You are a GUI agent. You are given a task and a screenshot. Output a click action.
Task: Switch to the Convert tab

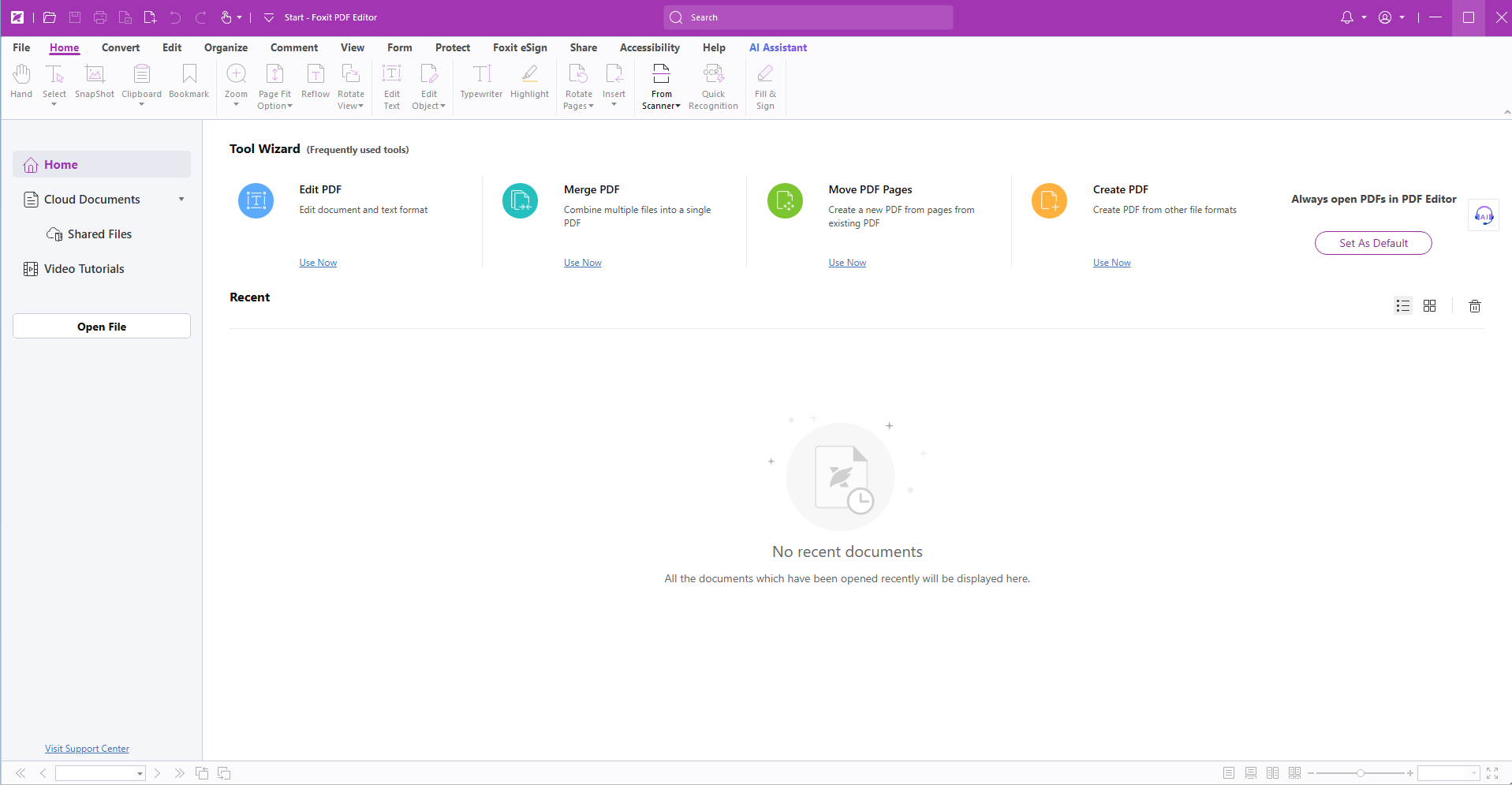pyautogui.click(x=121, y=47)
